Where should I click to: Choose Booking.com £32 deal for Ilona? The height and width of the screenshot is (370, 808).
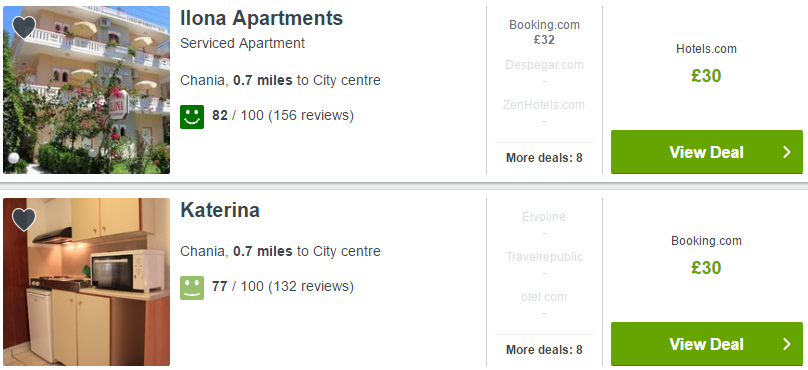(x=544, y=32)
